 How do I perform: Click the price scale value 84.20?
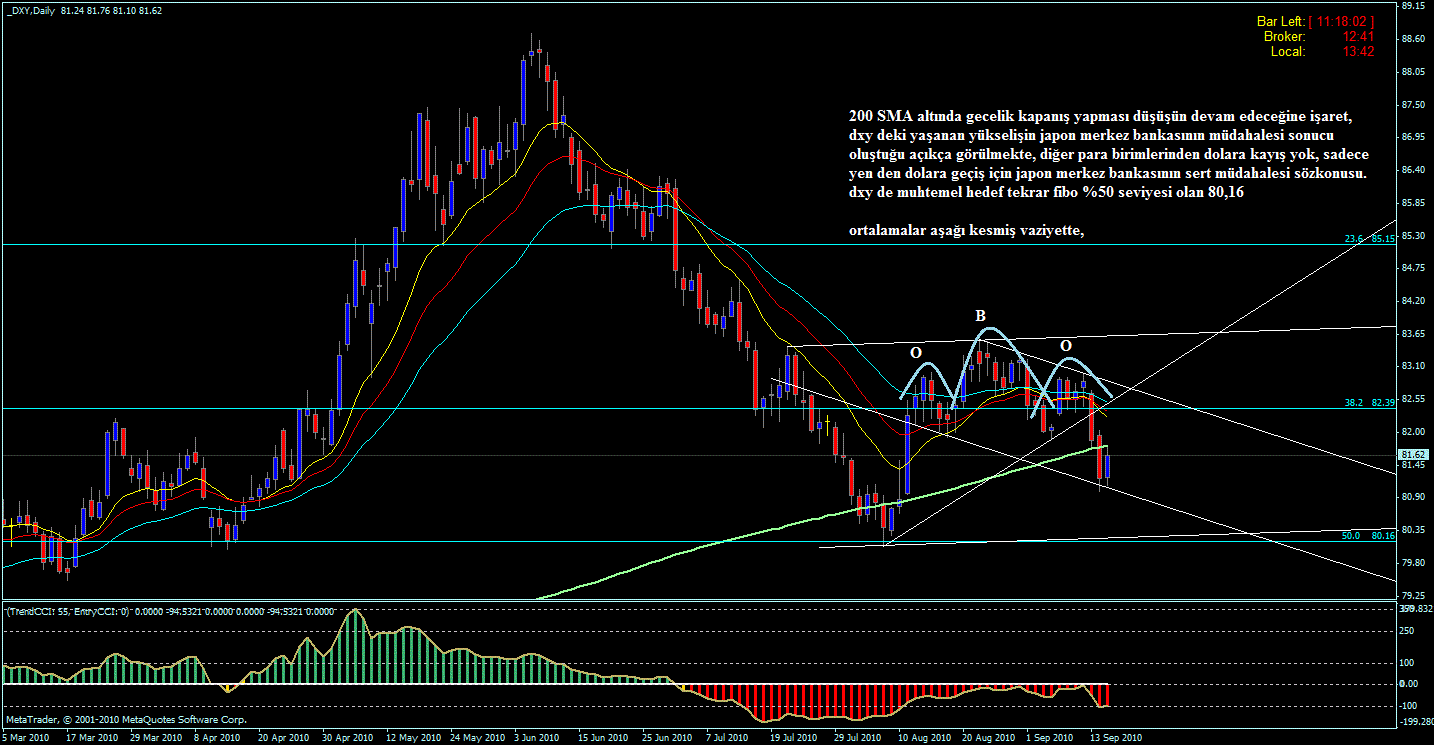tap(1413, 301)
